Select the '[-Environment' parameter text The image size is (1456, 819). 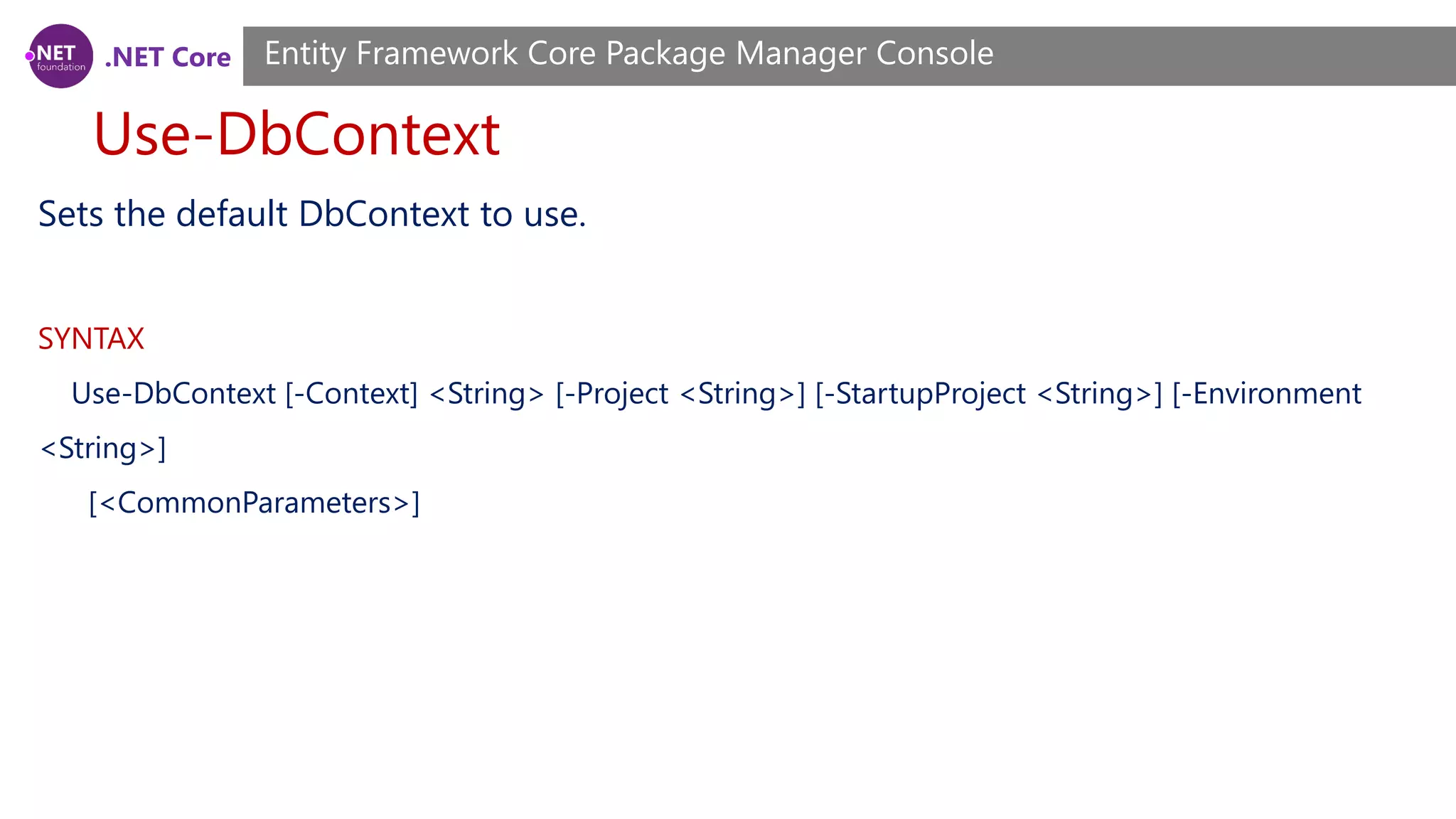[x=1266, y=394]
